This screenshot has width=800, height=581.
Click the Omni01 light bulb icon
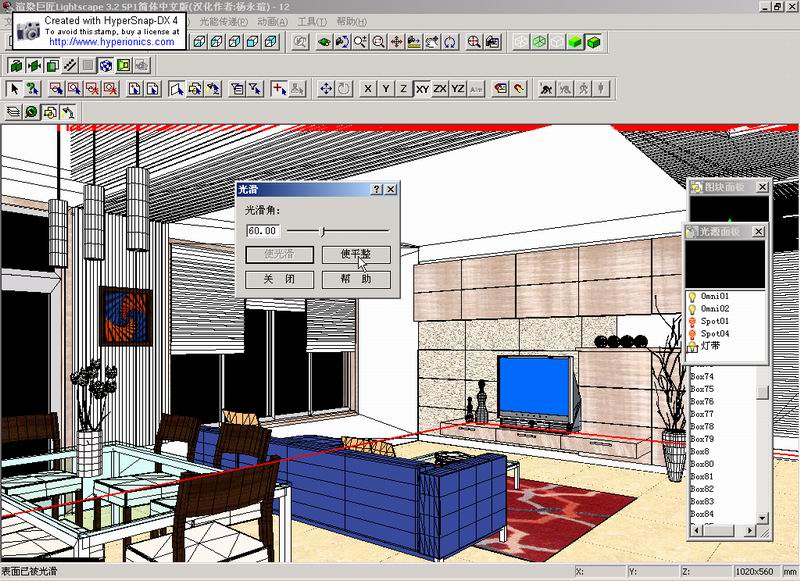click(692, 296)
